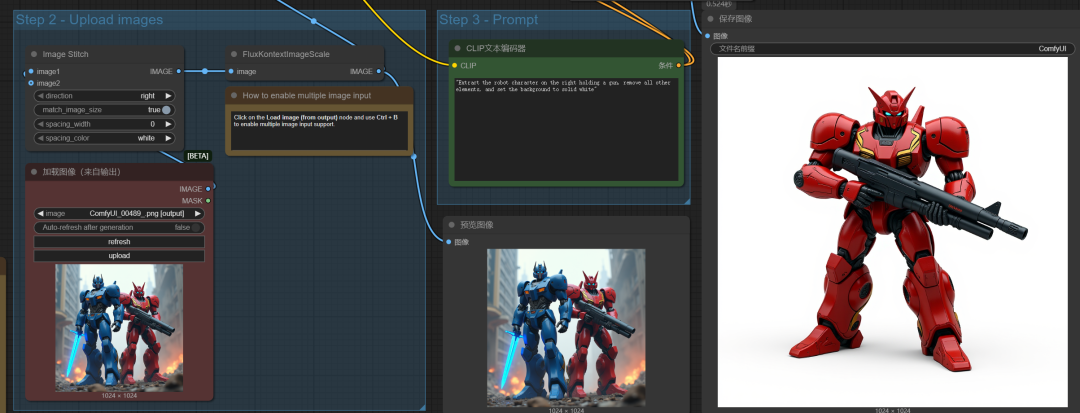The height and width of the screenshot is (413, 1080).
Task: Click the 保存图像 node title
Action: (736, 19)
